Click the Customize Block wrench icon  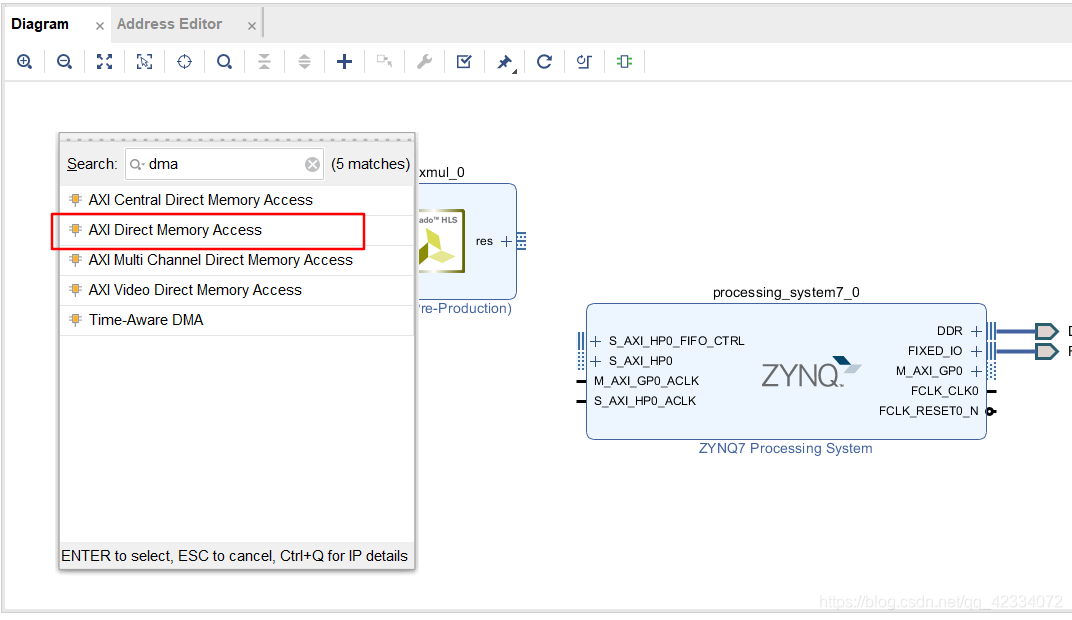click(x=425, y=62)
